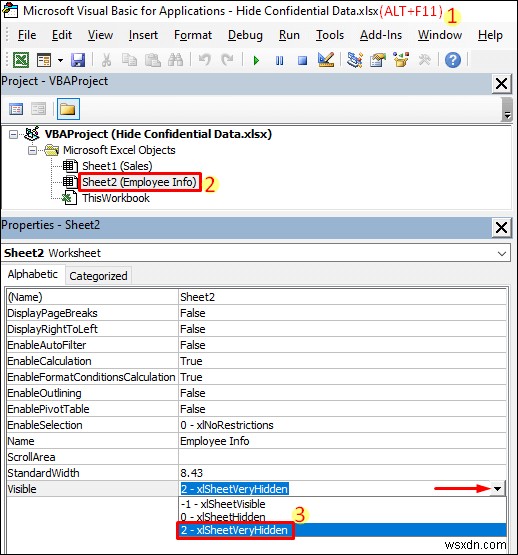Select Sheet1 (Sales) in project tree

[x=117, y=166]
